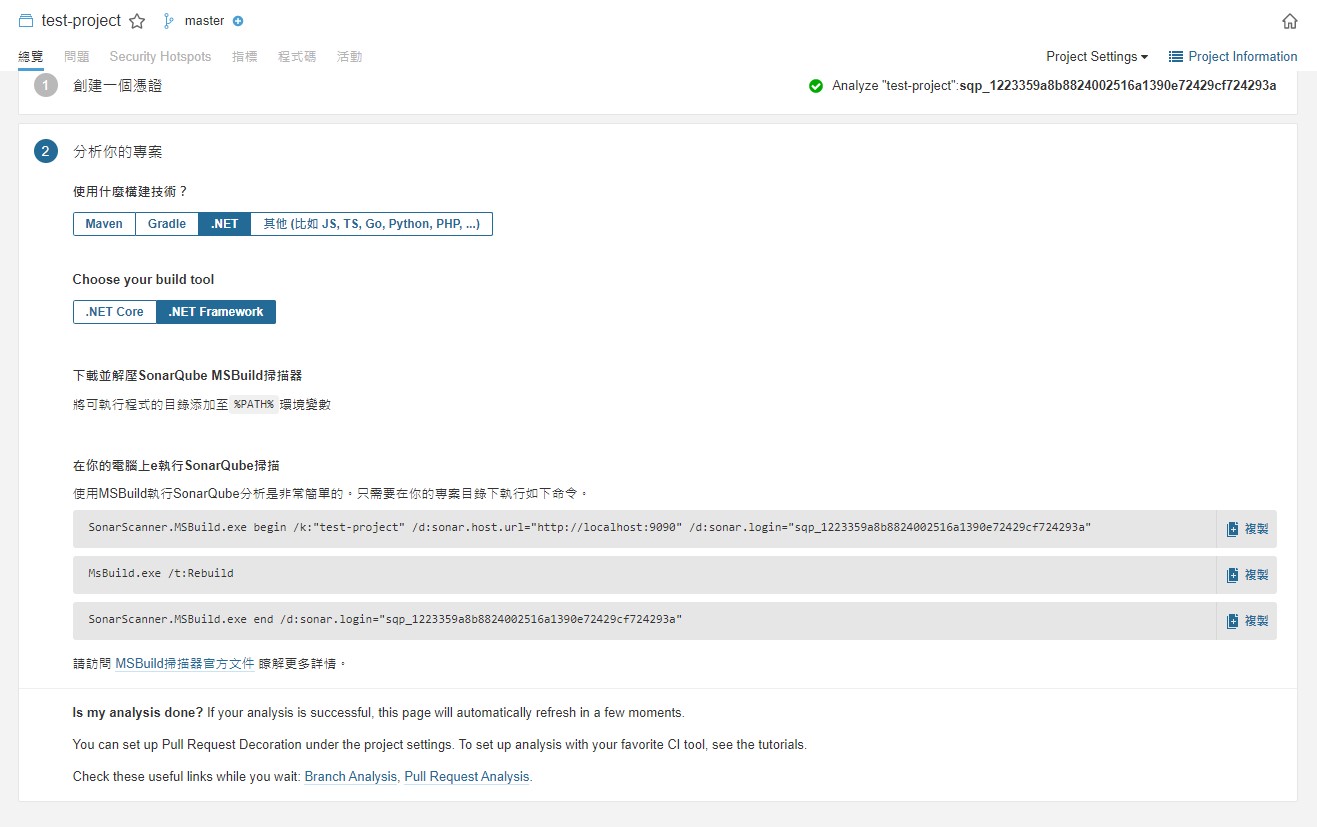Screen dimensions: 1317x827
Task: Select .NET build technology
Action: (225, 224)
